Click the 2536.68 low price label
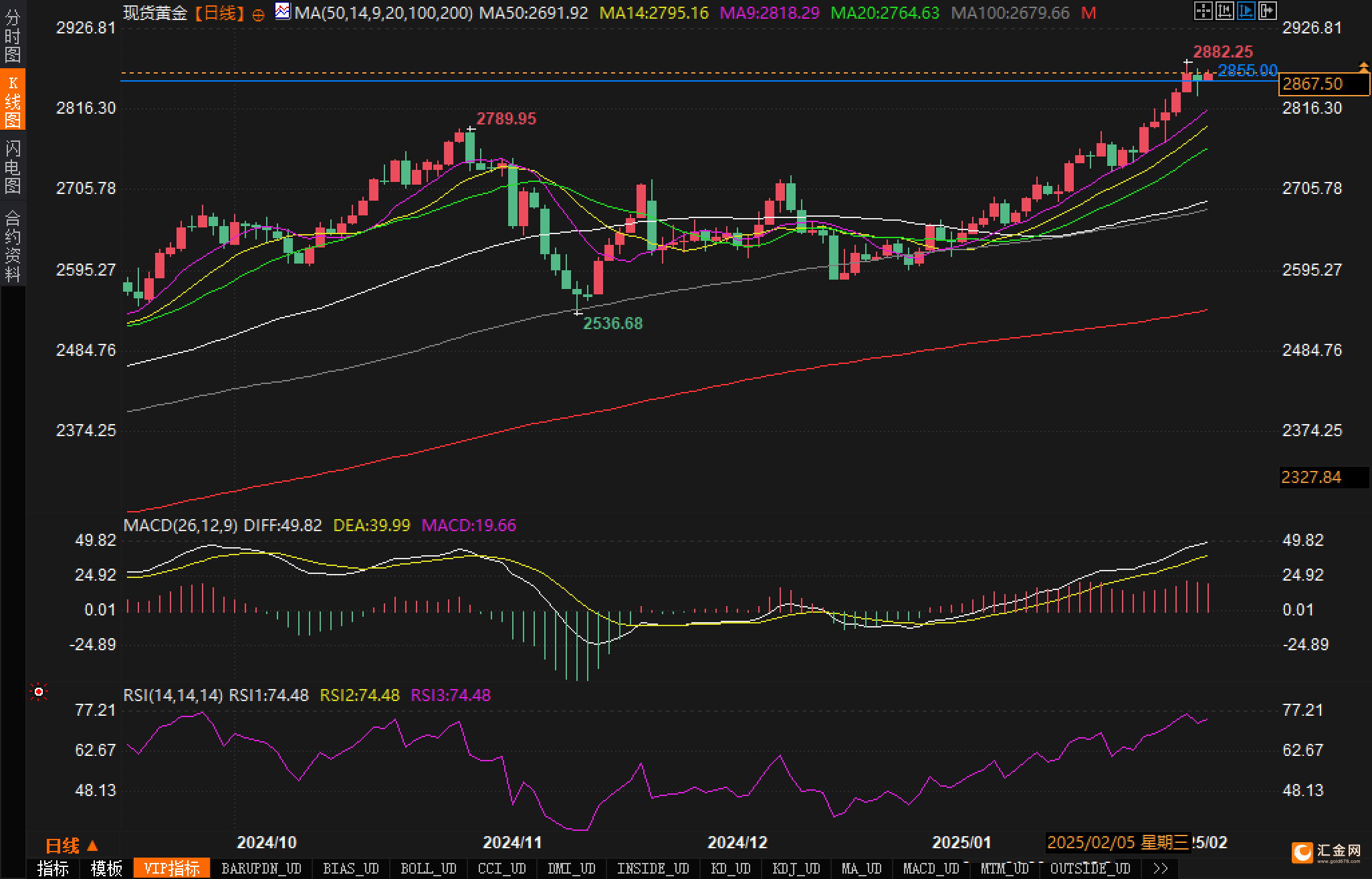 click(612, 323)
